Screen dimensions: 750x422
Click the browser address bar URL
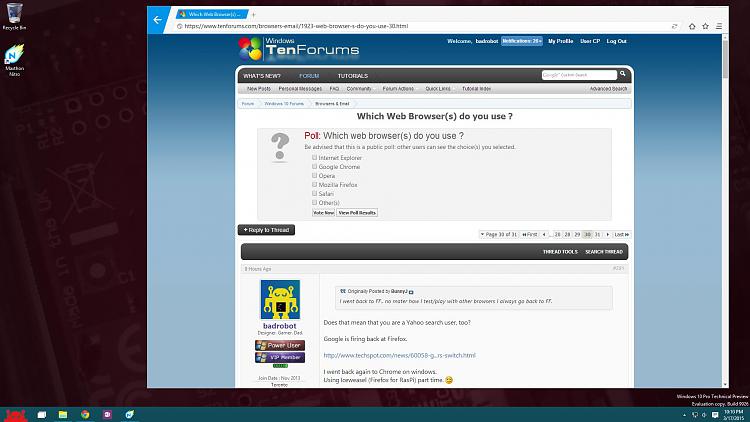click(x=296, y=26)
